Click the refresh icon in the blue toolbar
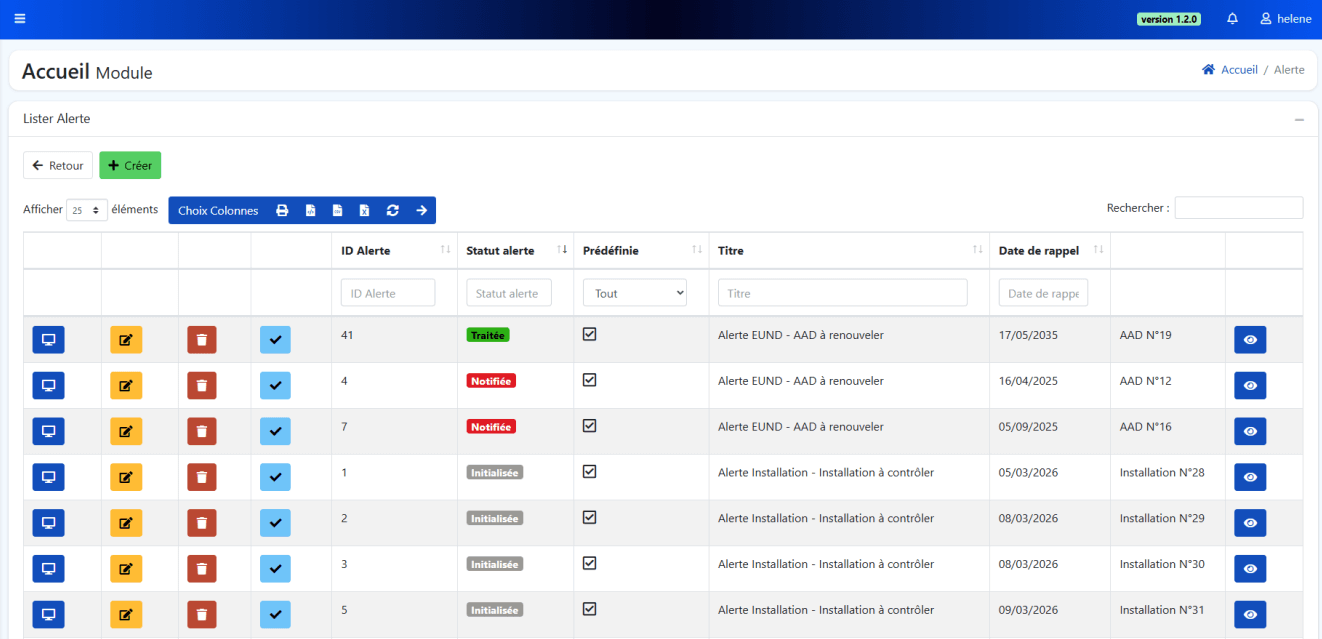This screenshot has width=1322, height=639. click(x=393, y=211)
